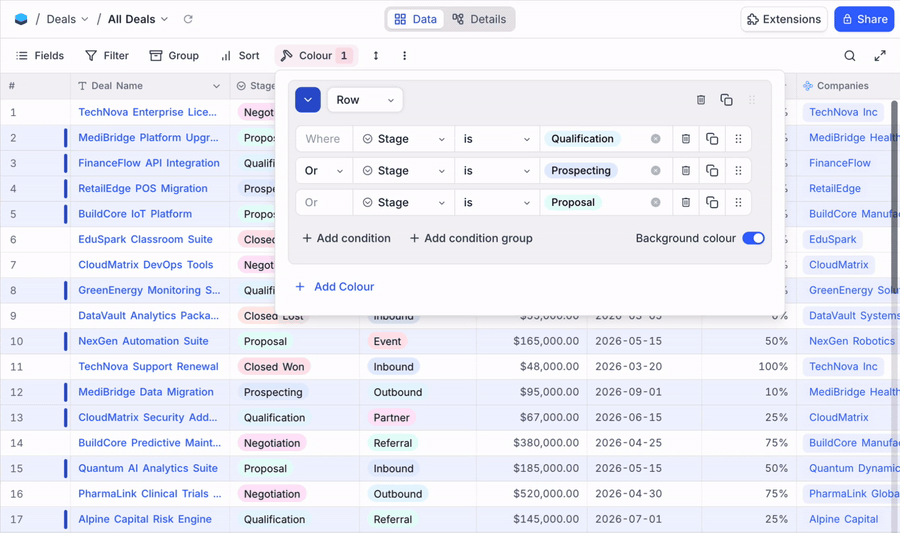The width and height of the screenshot is (900, 533).
Task: Open the TechNova Enterprise deal record
Action: [x=147, y=113]
